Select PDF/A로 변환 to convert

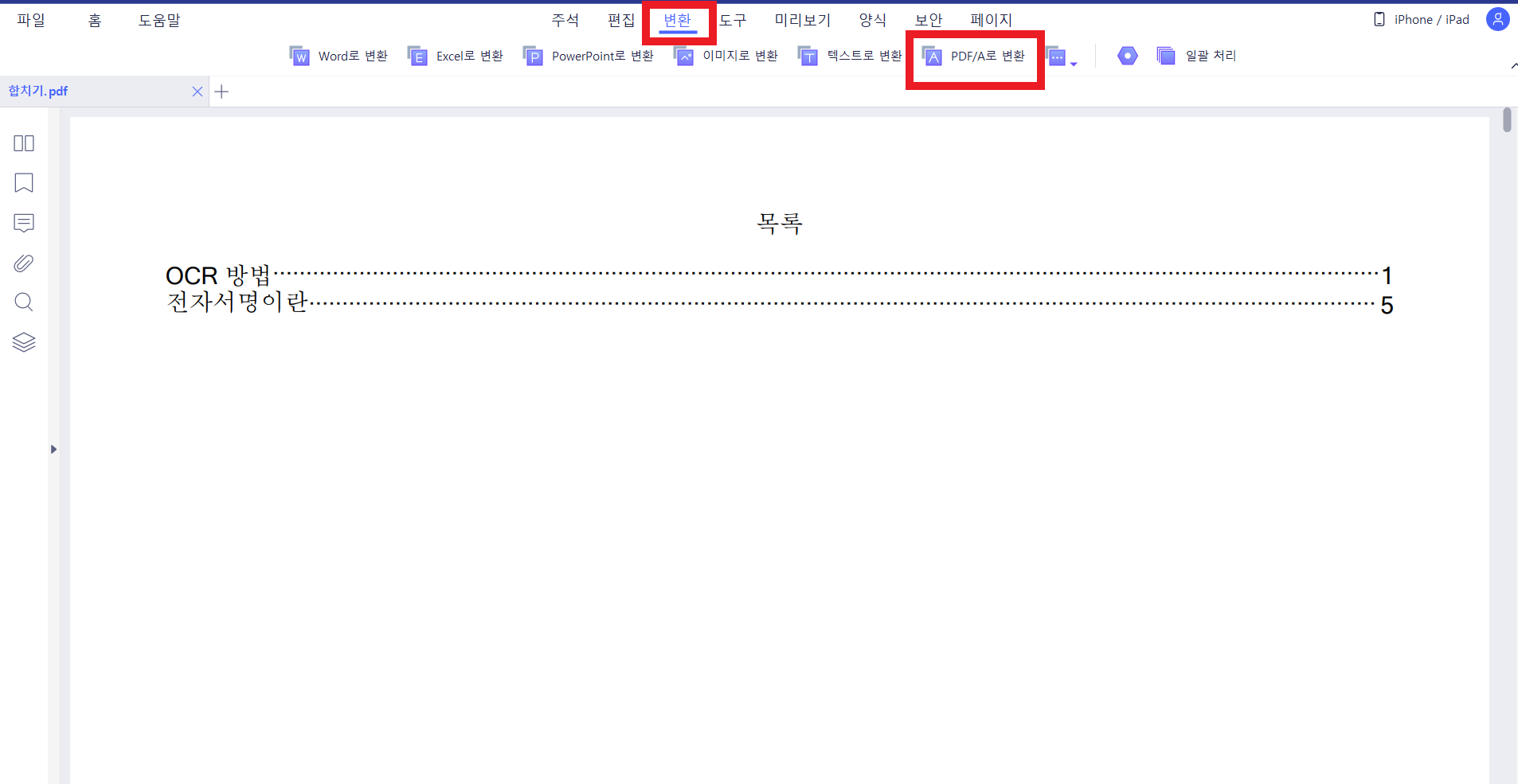click(x=974, y=56)
